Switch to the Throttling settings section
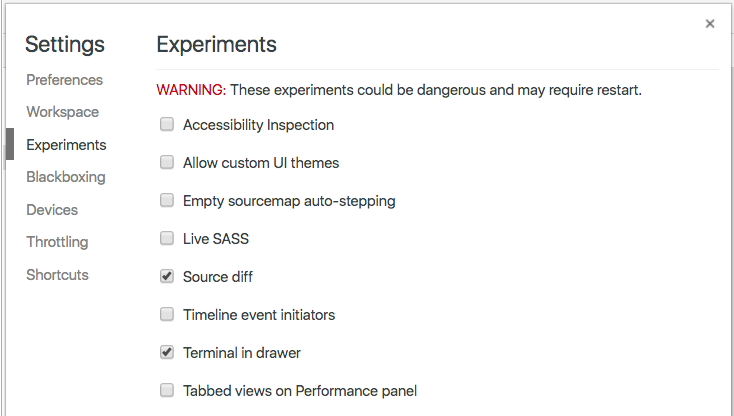The image size is (734, 416). pos(57,242)
